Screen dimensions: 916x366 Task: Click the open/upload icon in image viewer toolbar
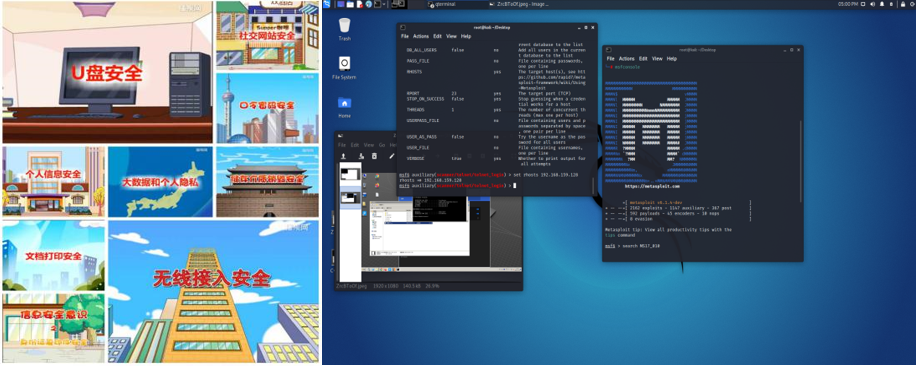pyautogui.click(x=344, y=156)
